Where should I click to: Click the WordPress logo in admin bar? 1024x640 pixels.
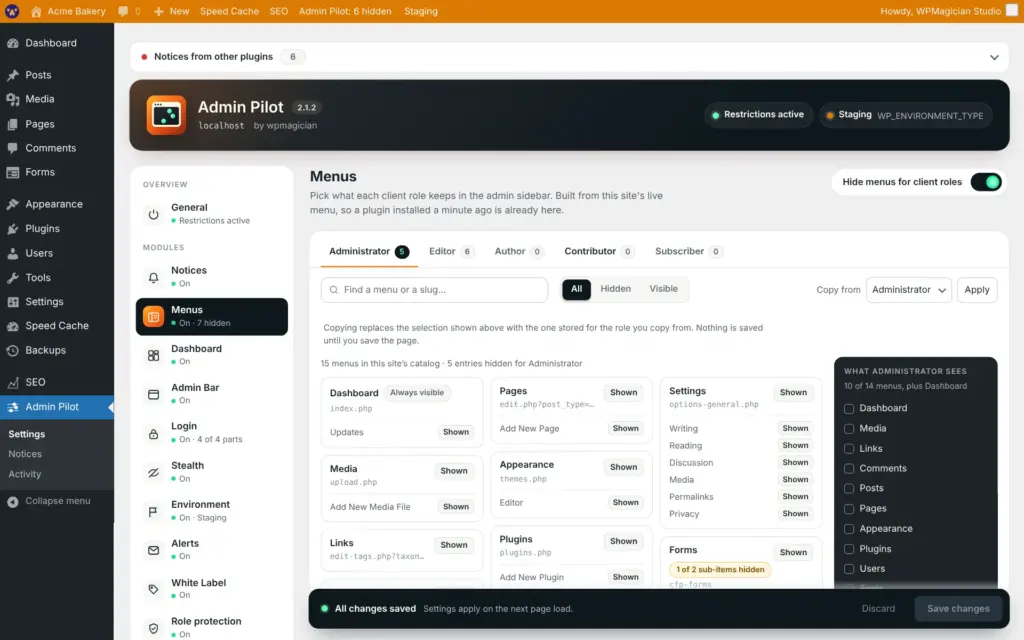click(x=12, y=11)
